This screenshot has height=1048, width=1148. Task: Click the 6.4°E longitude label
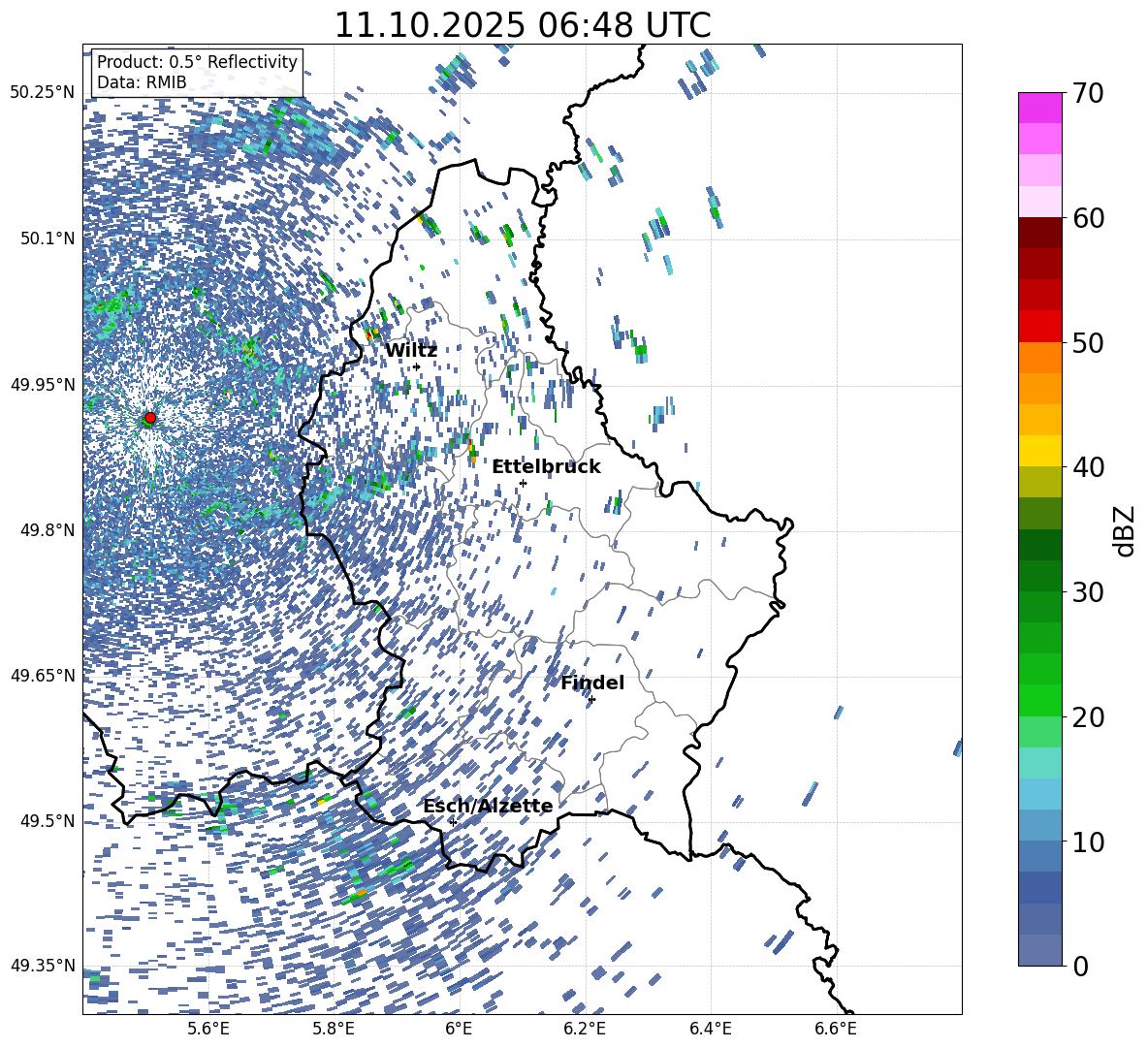pos(711,1029)
